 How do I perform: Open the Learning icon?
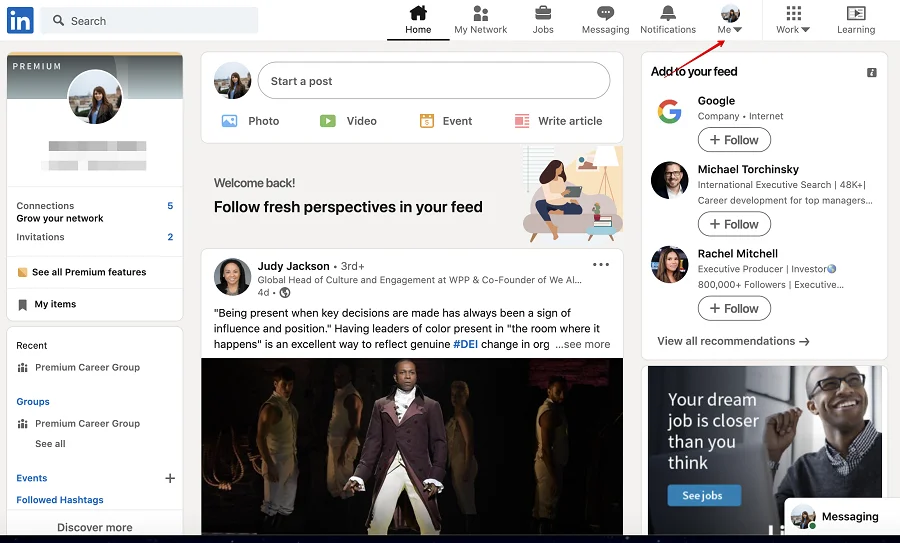click(x=855, y=14)
